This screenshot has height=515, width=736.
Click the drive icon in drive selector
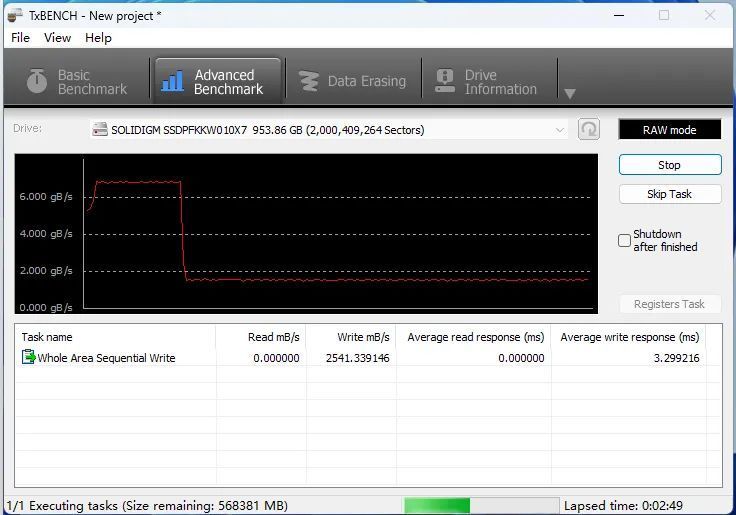100,130
